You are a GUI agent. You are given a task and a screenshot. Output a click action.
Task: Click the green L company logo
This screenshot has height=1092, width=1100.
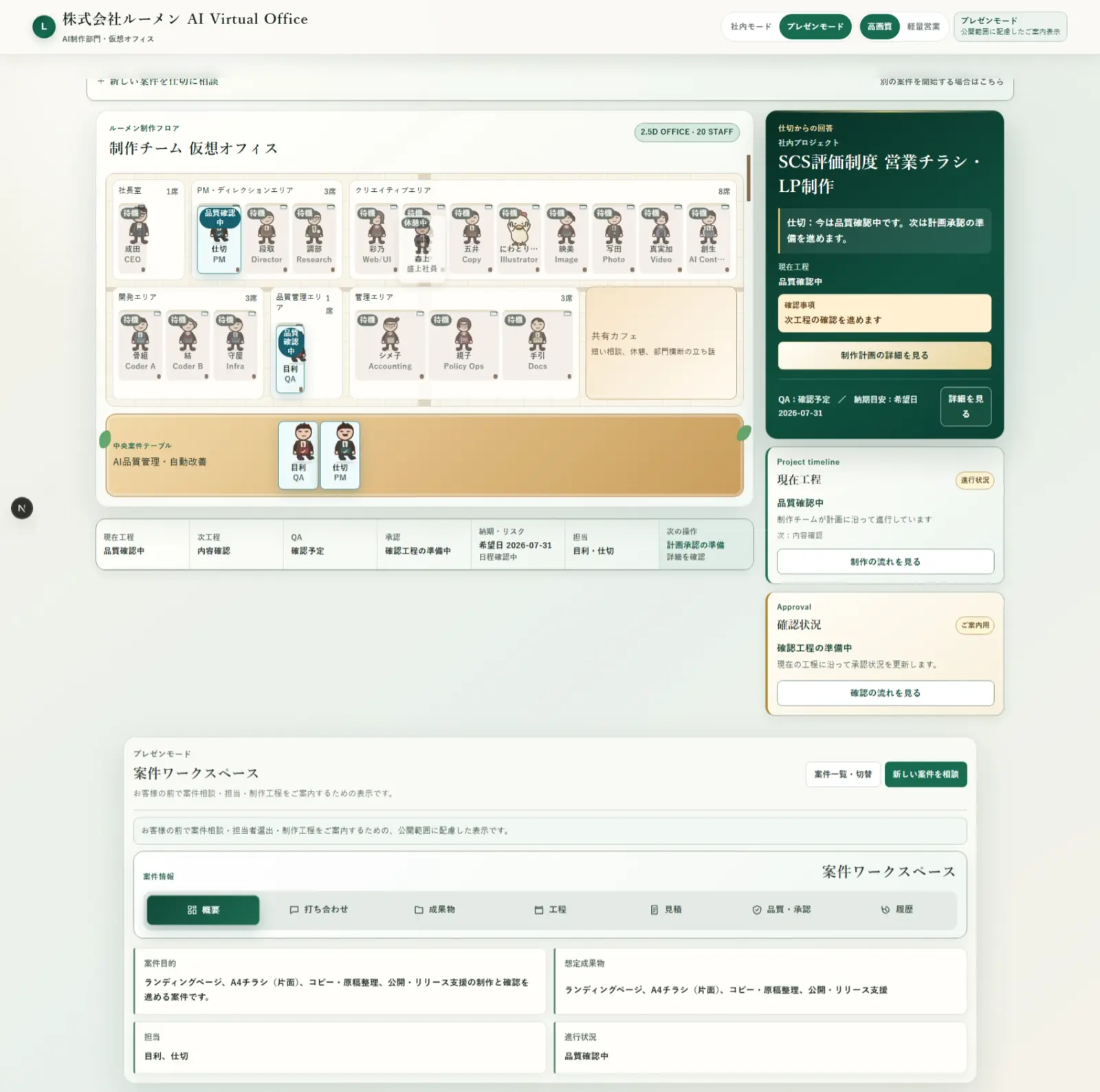[44, 27]
